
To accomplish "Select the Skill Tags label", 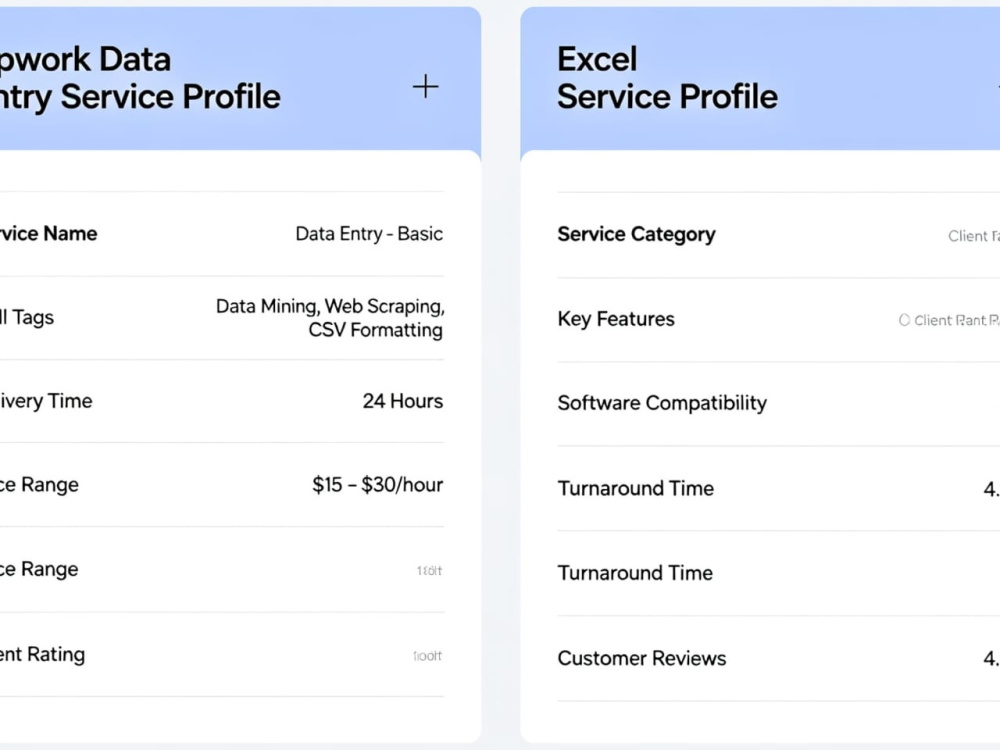I will (x=27, y=317).
